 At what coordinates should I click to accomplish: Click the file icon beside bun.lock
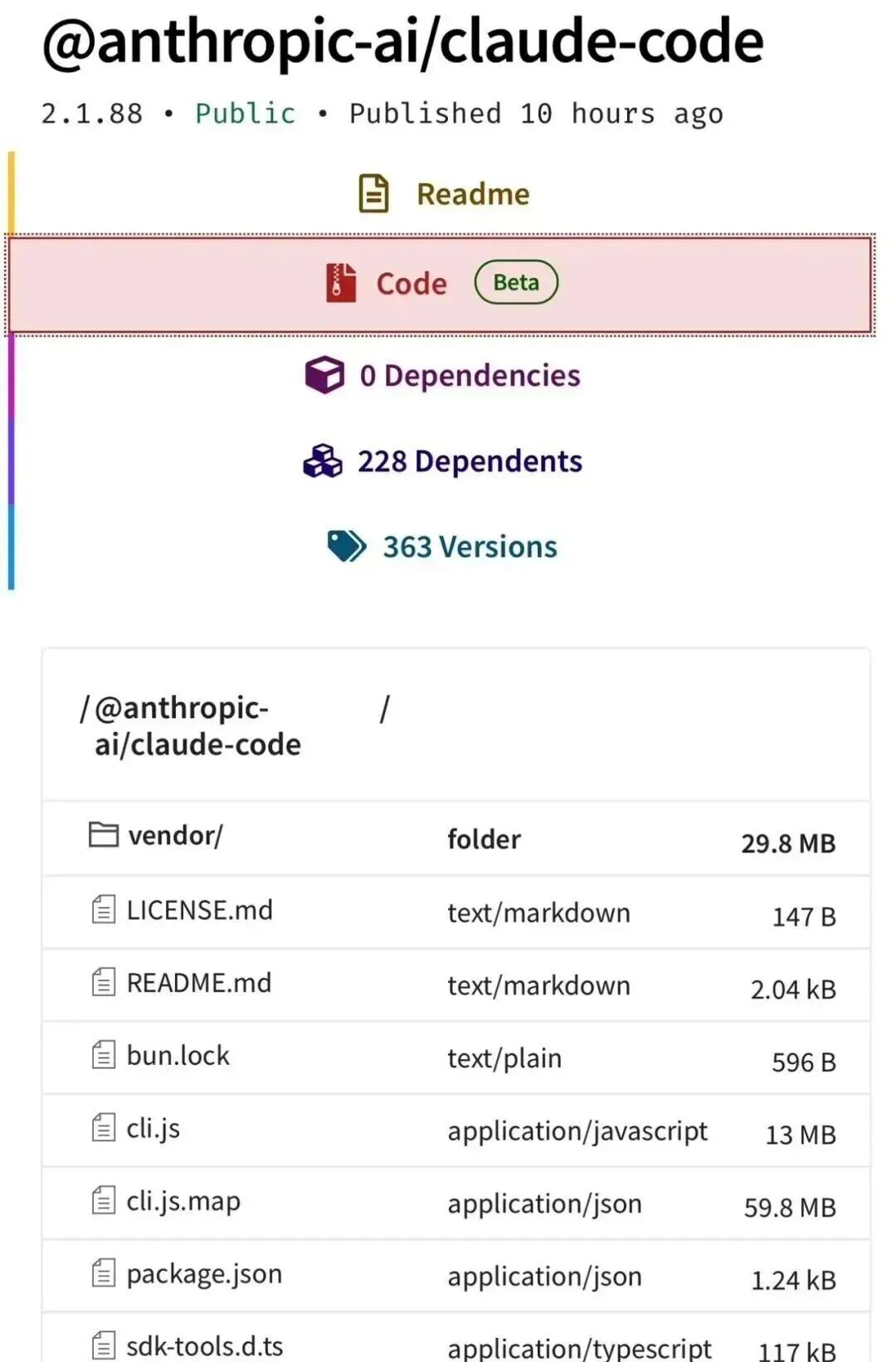(104, 1056)
